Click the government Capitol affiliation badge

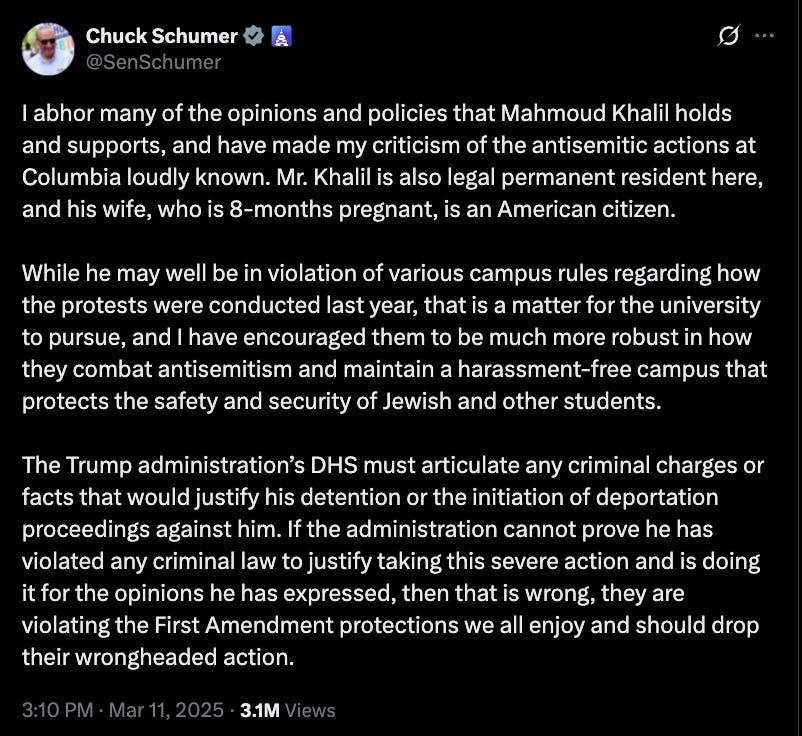tap(281, 36)
